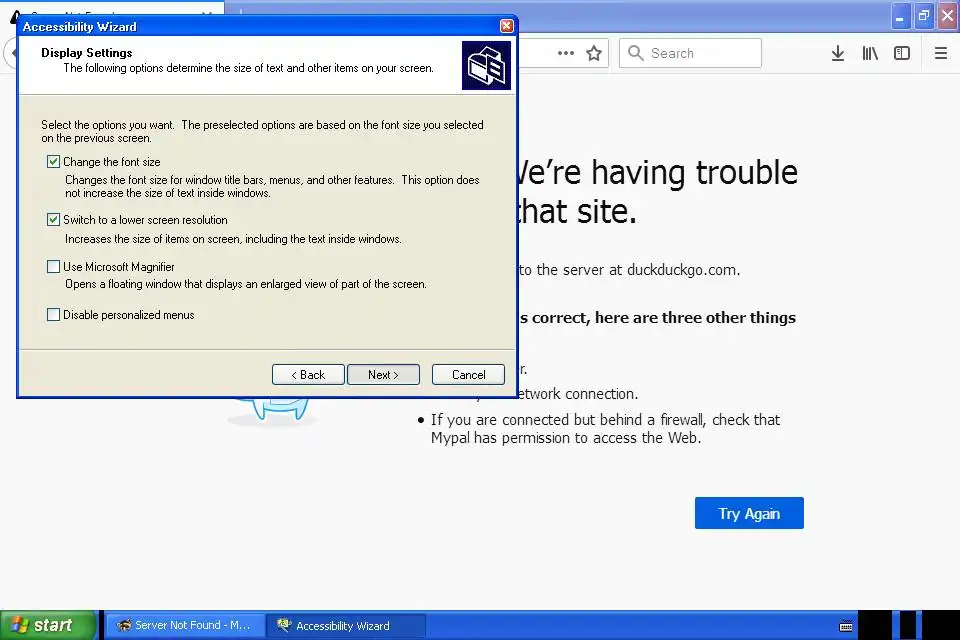Click the keyboard icon in system tray
Screen dimensions: 960x640
point(846,626)
